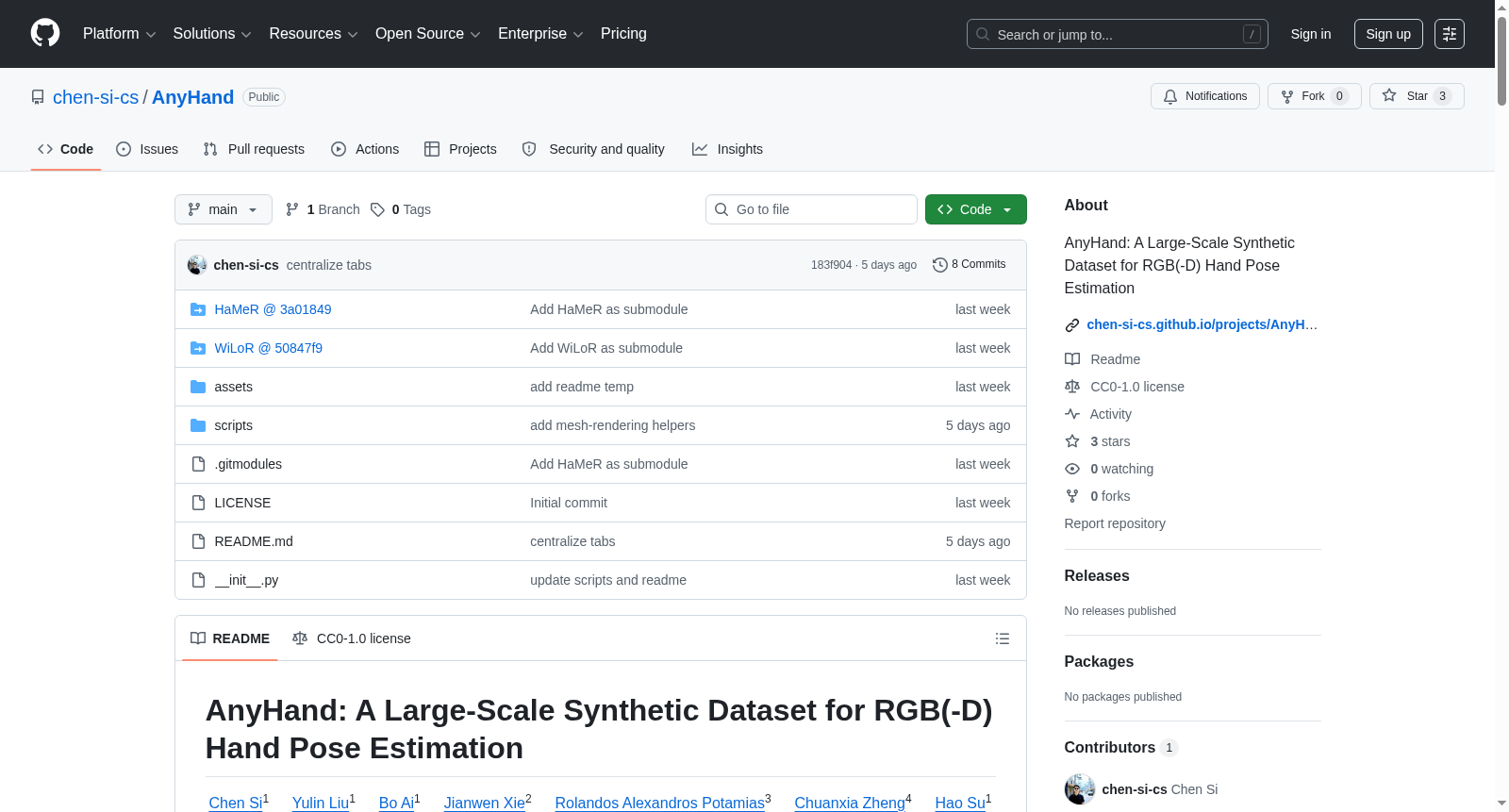The height and width of the screenshot is (812, 1509).
Task: Click the link icon beside project website
Action: [1072, 325]
